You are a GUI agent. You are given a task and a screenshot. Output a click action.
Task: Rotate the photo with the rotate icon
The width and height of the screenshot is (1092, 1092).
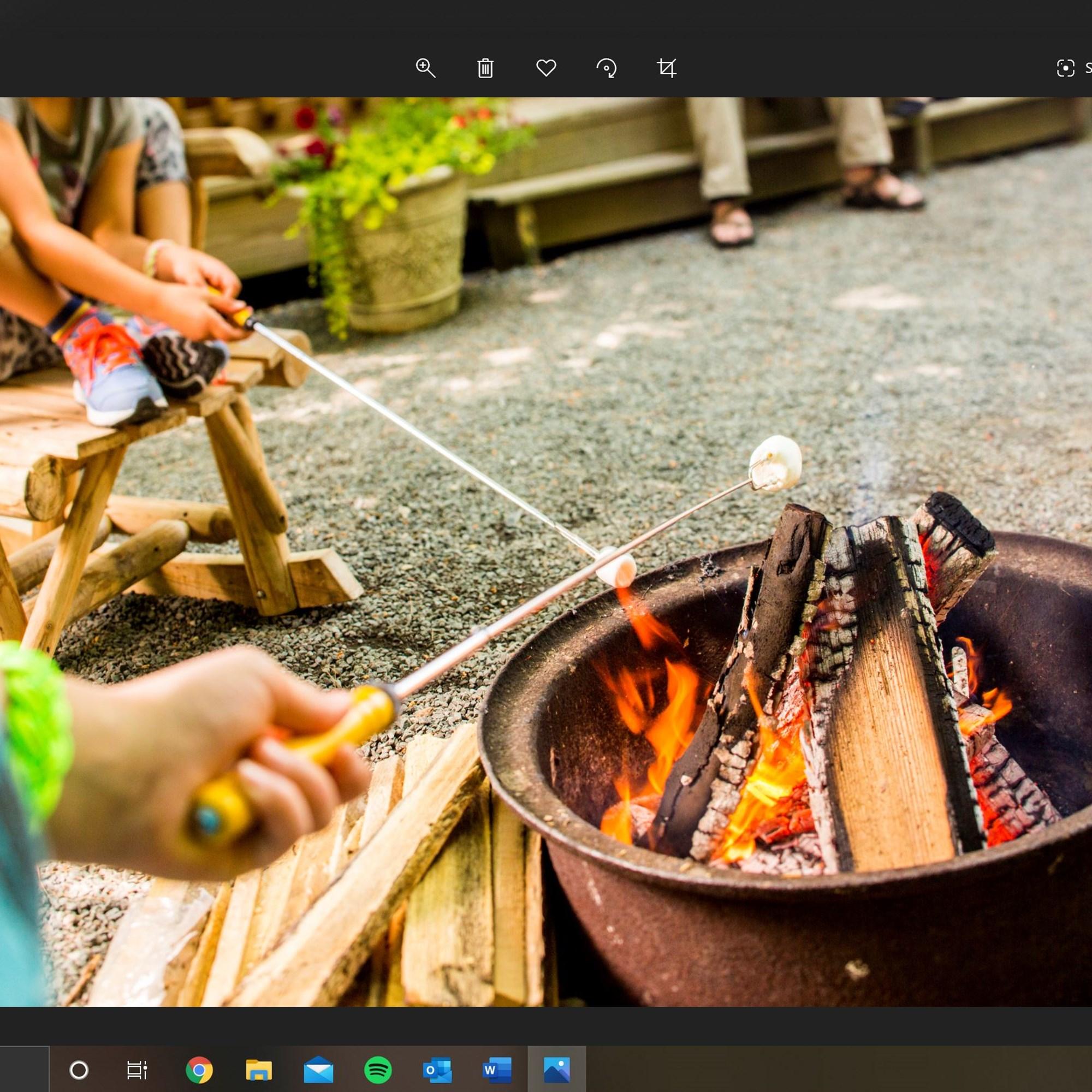click(x=606, y=68)
